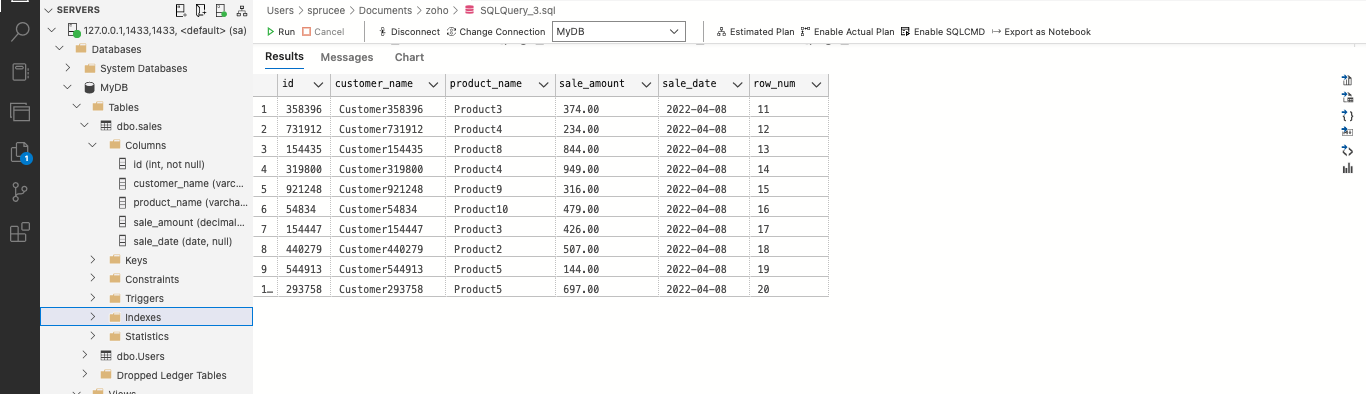1366x394 pixels.
Task: Save results as JSON
Action: (1347, 115)
